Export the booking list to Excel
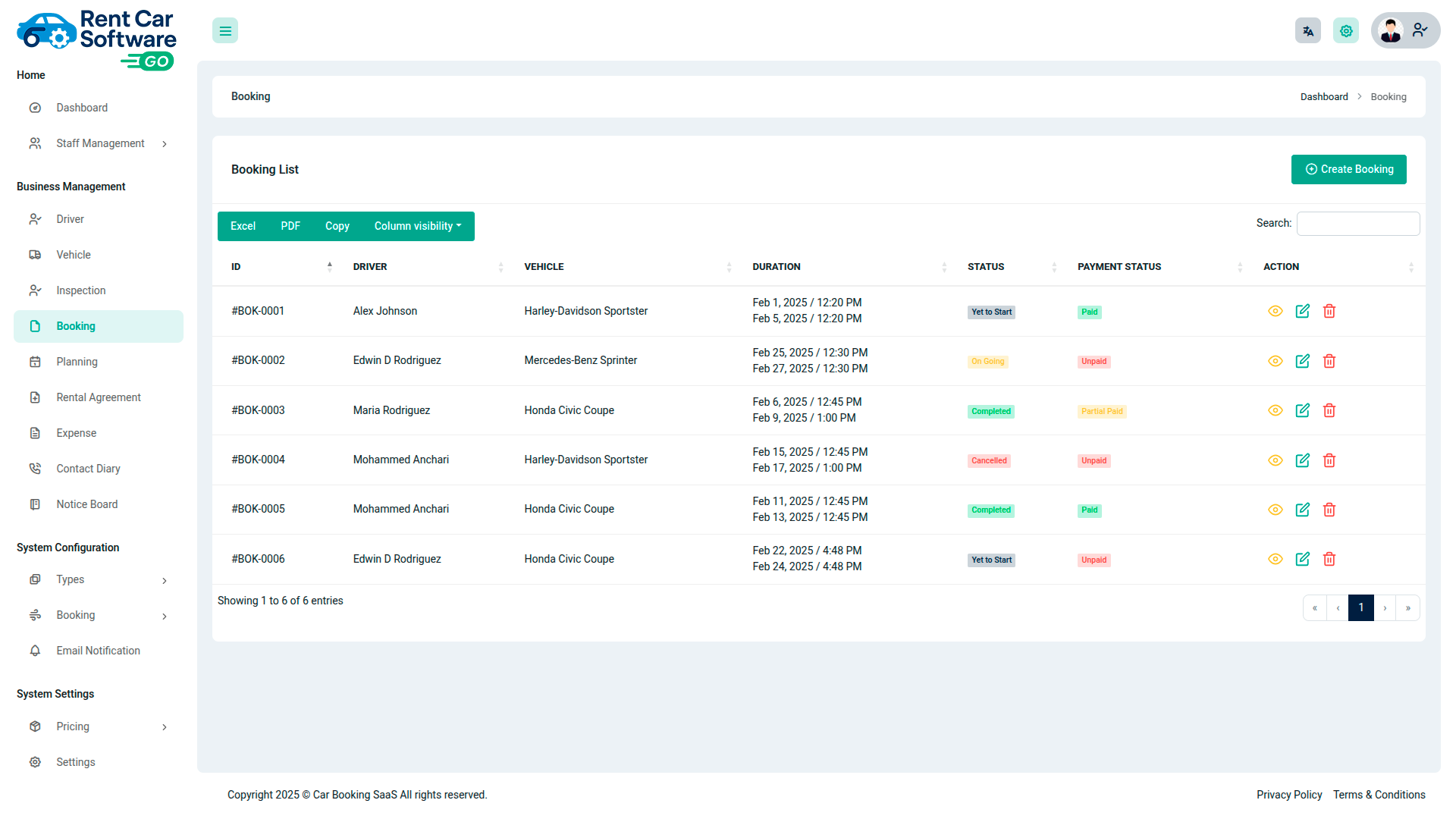This screenshot has width=1456, height=819. point(243,226)
